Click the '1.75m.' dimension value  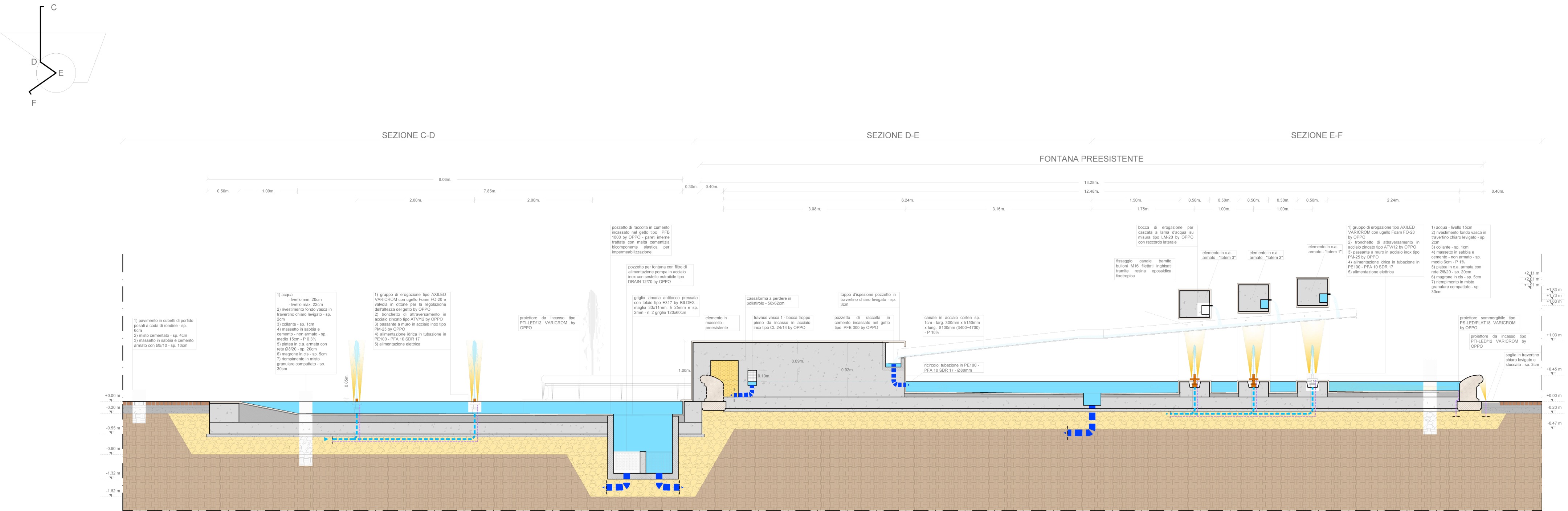pyautogui.click(x=1143, y=209)
